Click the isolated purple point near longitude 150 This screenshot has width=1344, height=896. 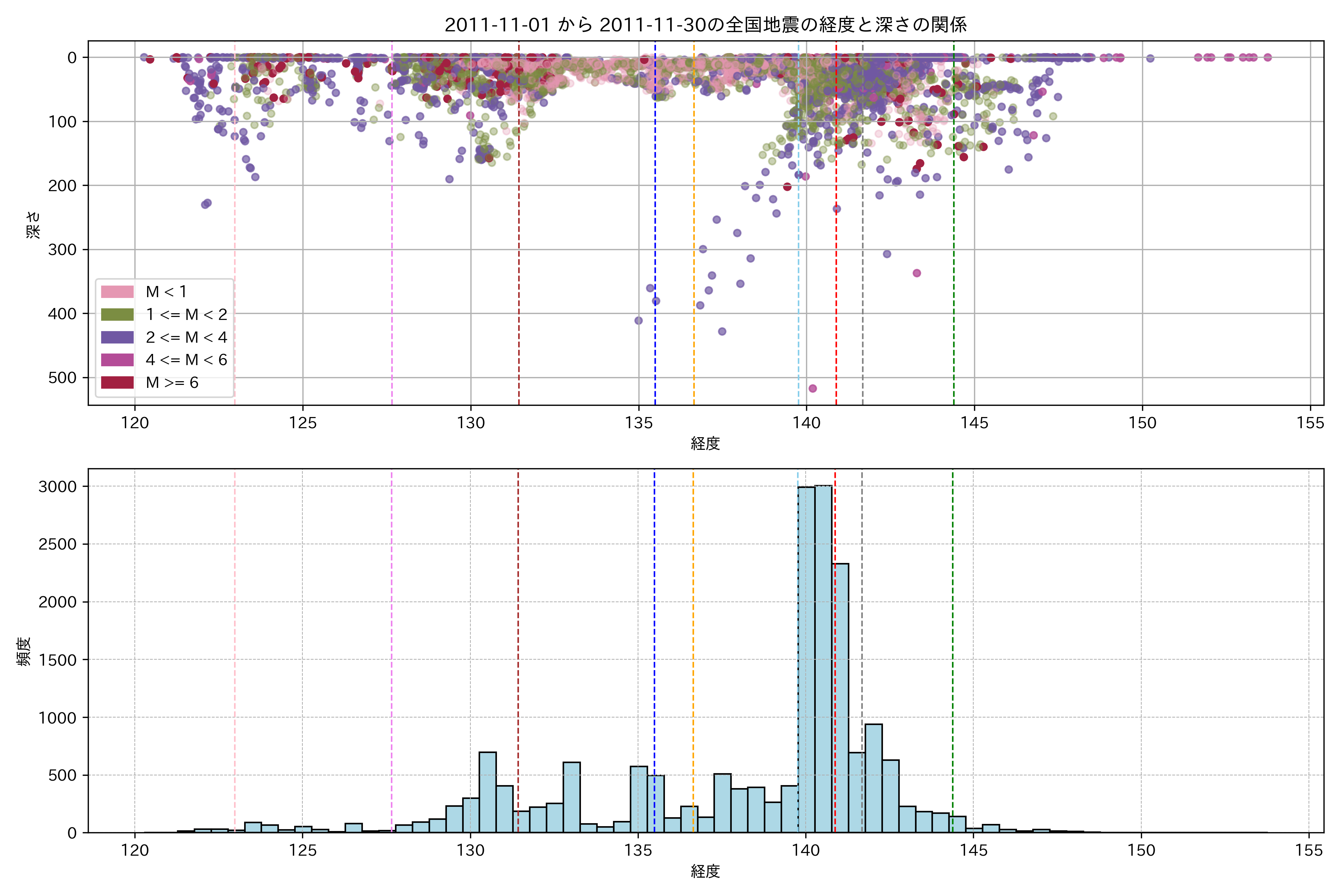[1150, 58]
